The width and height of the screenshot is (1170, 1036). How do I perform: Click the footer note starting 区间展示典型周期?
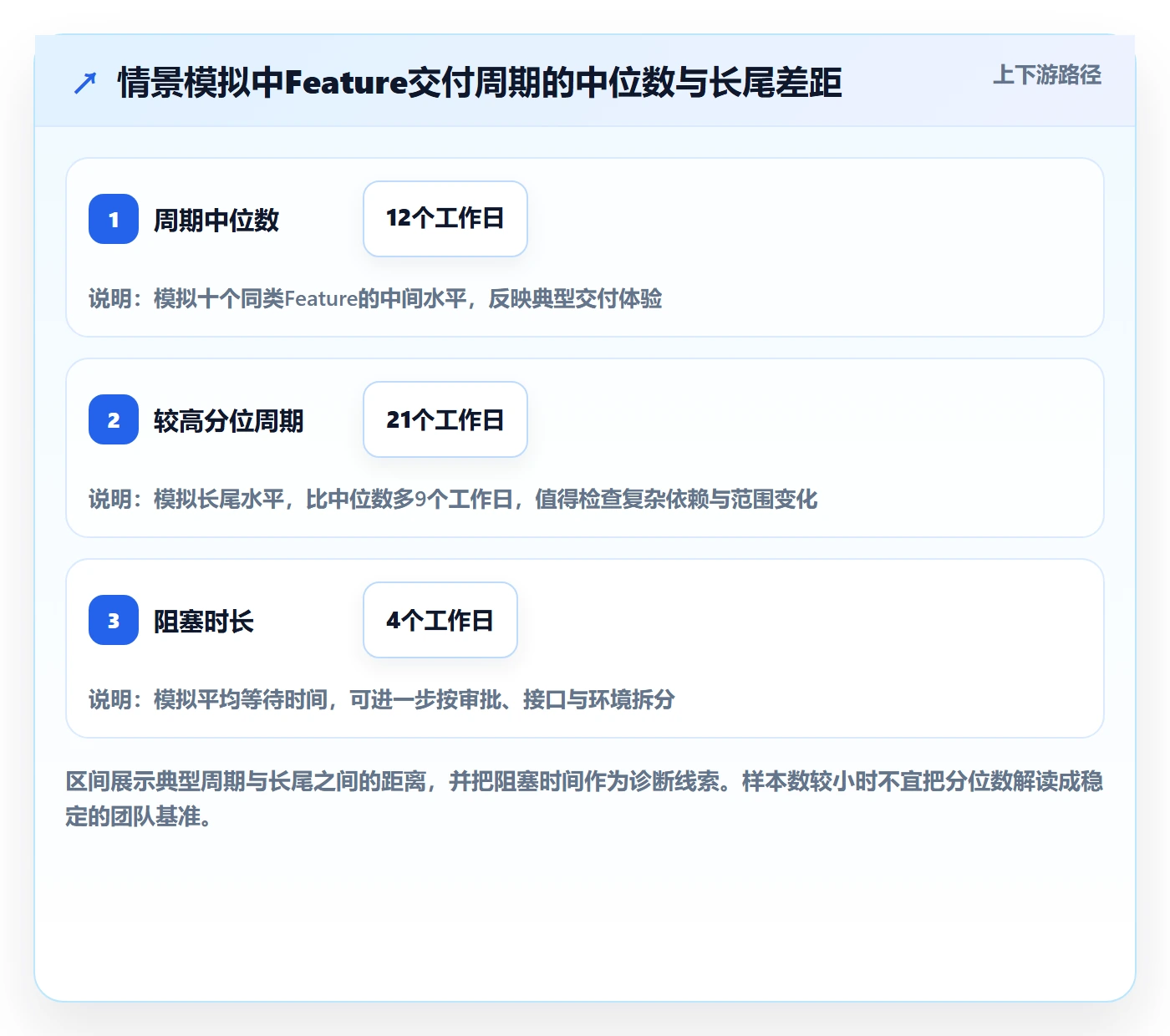click(x=584, y=799)
